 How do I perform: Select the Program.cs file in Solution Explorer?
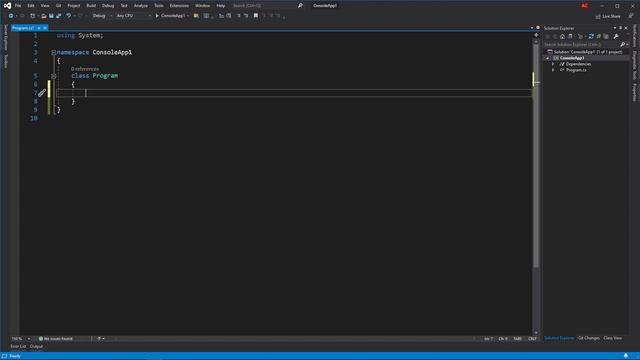click(576, 70)
